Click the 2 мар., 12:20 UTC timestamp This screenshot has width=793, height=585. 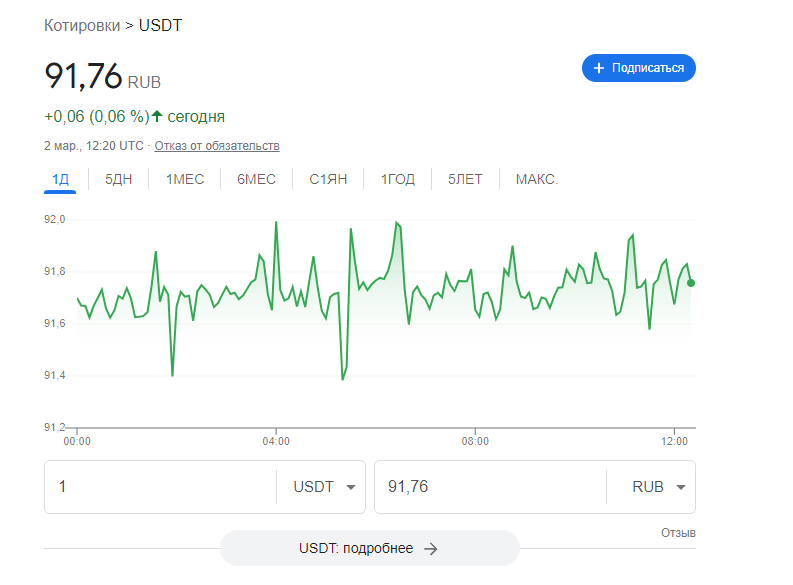(94, 146)
